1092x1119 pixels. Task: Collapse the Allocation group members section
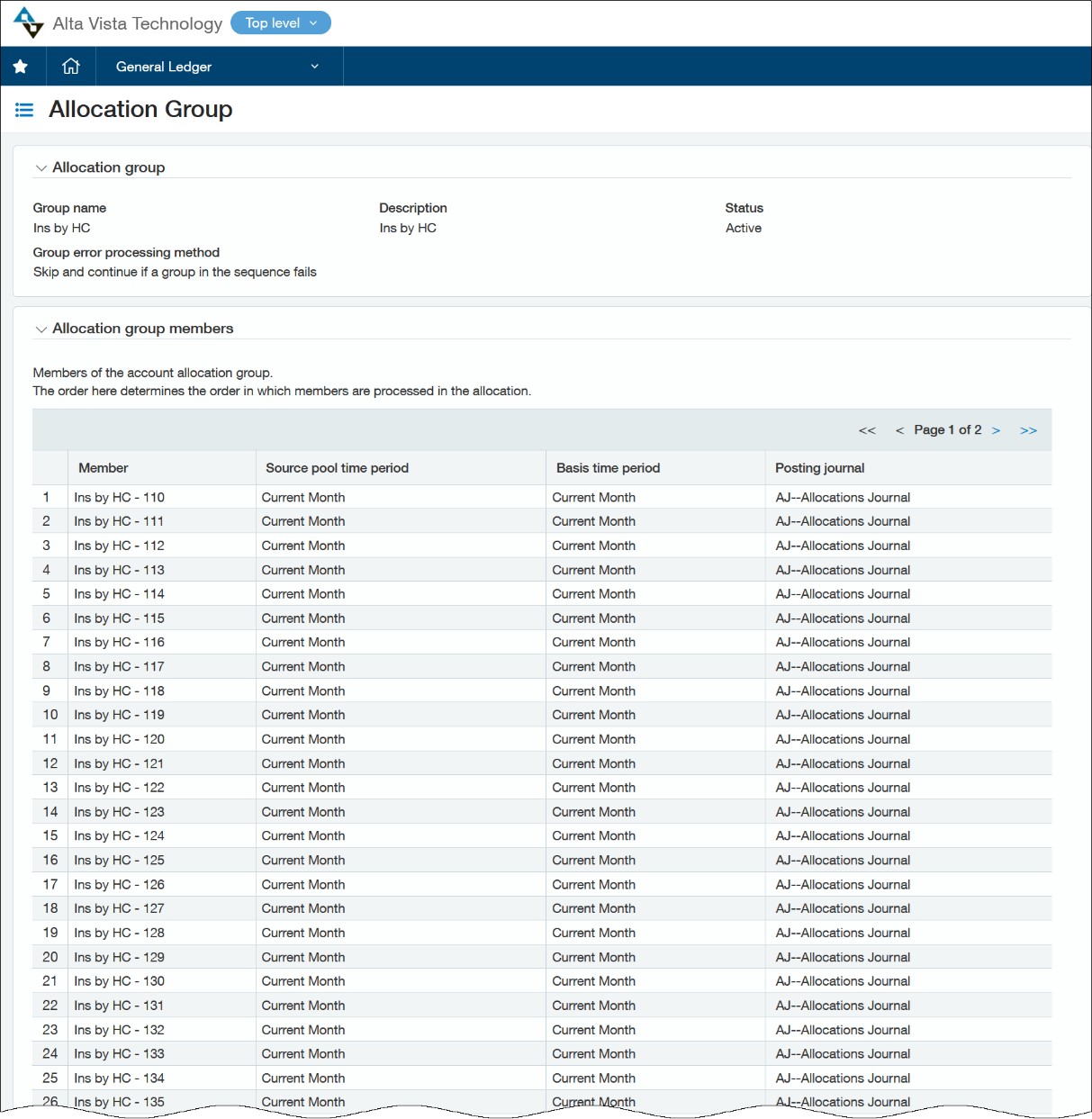[41, 329]
